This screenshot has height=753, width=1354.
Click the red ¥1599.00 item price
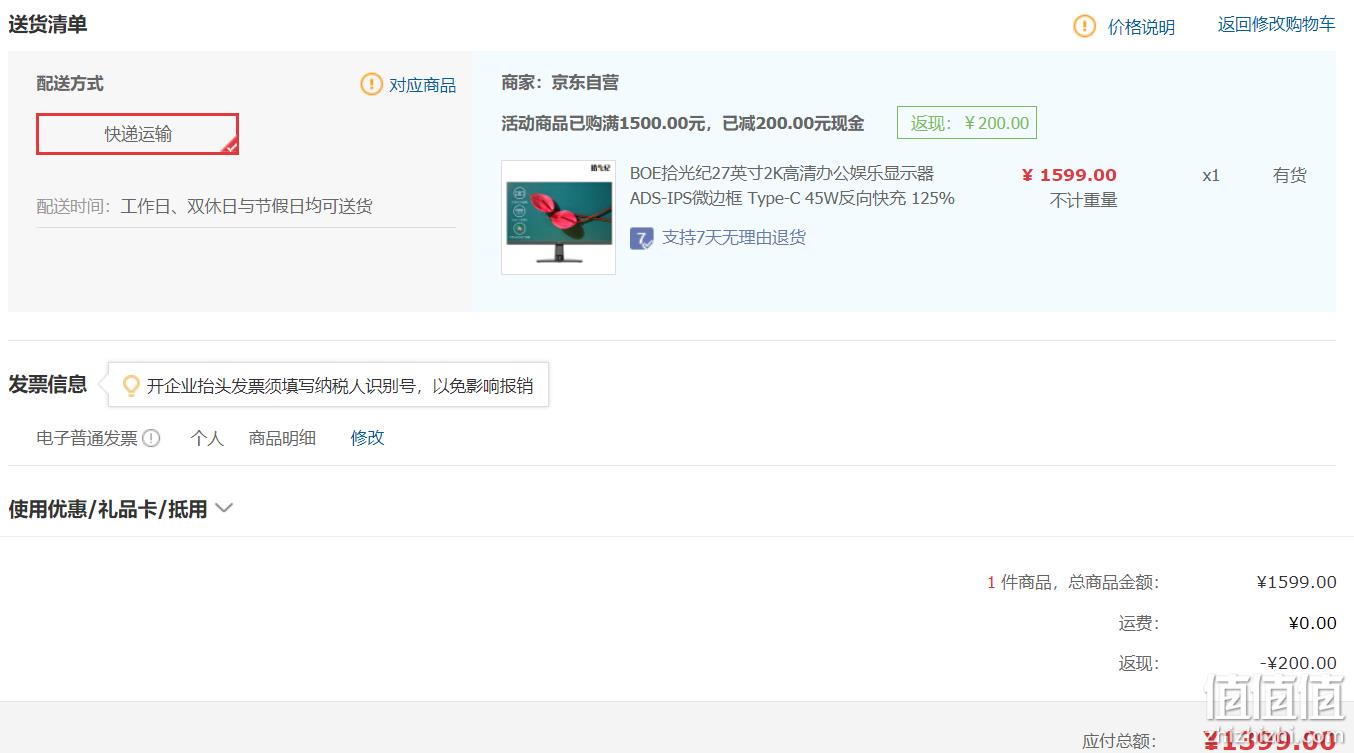pos(1069,176)
